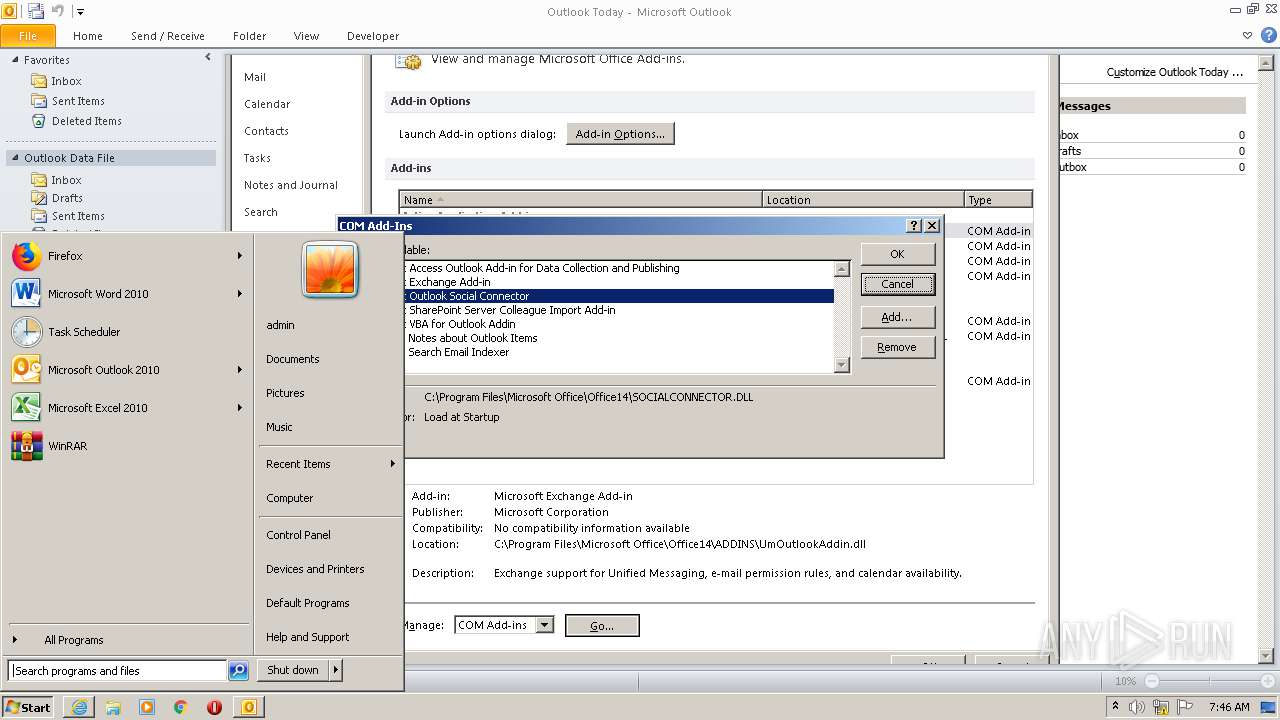This screenshot has height=720, width=1280.
Task: Open the Folder ribbon tab
Action: 249,36
